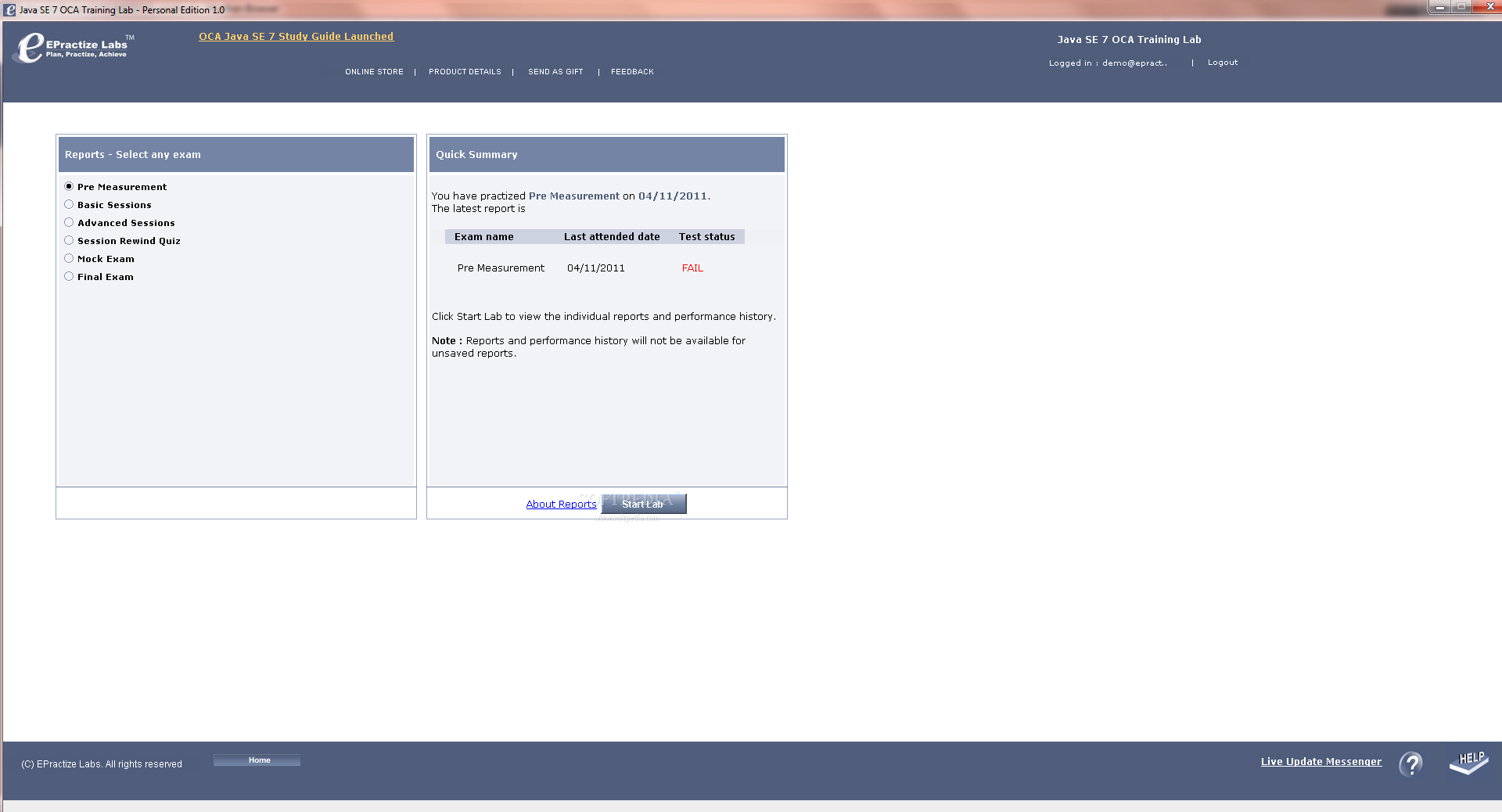Image resolution: width=1502 pixels, height=812 pixels.
Task: Click the Test status column header
Action: (707, 237)
